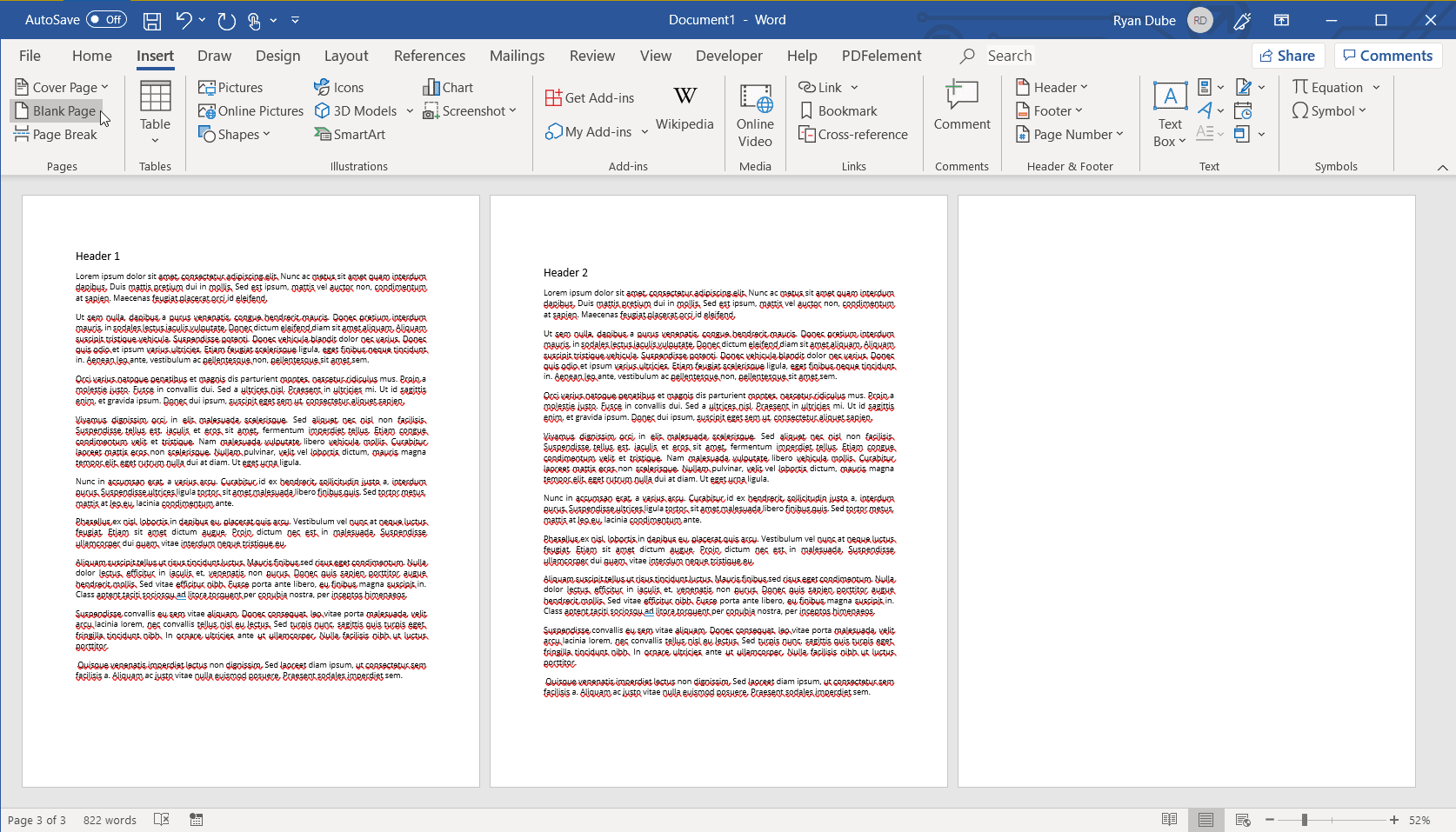Click the Blank Page button

click(x=56, y=110)
